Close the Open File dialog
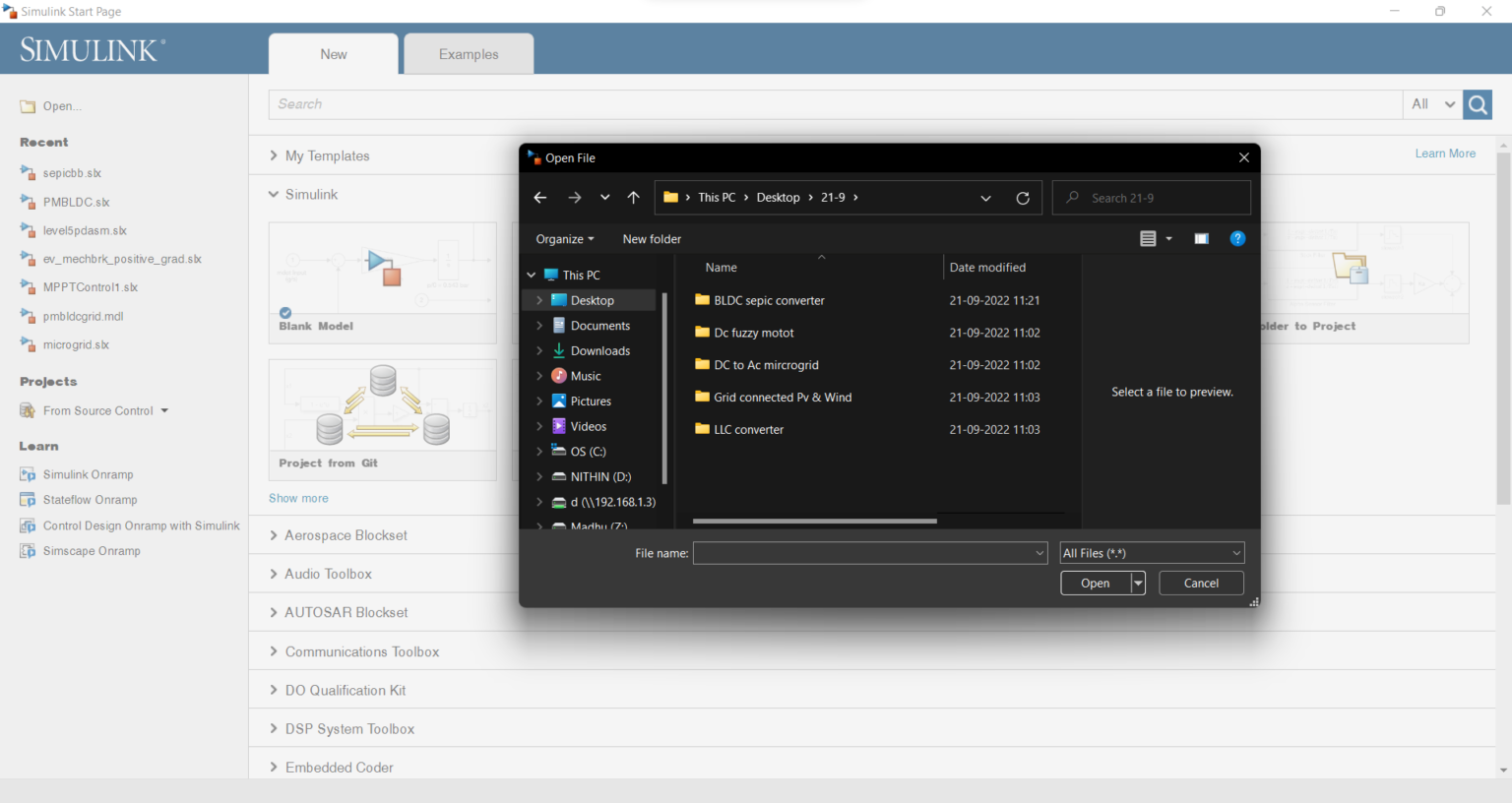1512x803 pixels. (x=1244, y=157)
